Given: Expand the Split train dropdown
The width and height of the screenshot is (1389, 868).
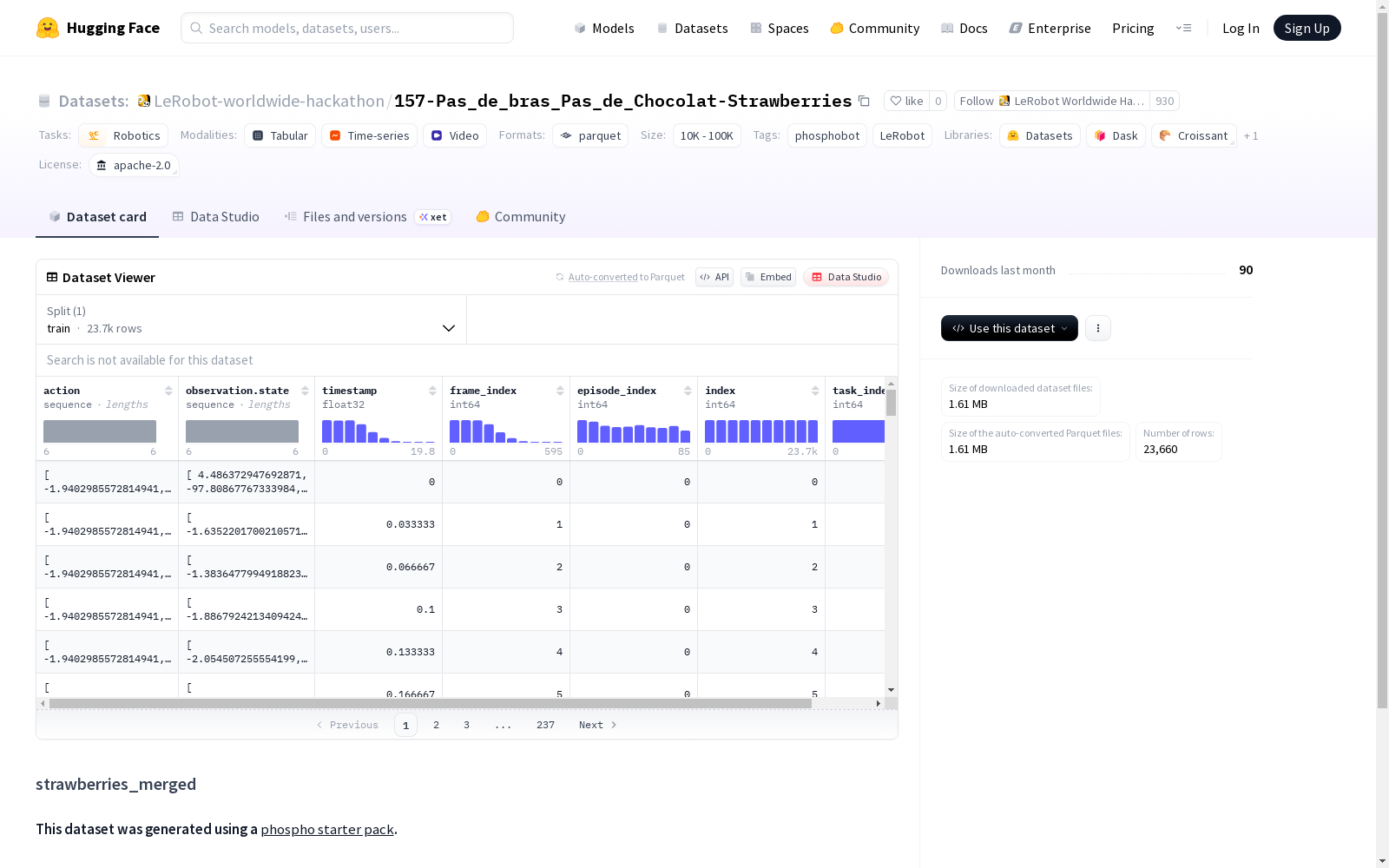Looking at the screenshot, I should click(x=252, y=319).
